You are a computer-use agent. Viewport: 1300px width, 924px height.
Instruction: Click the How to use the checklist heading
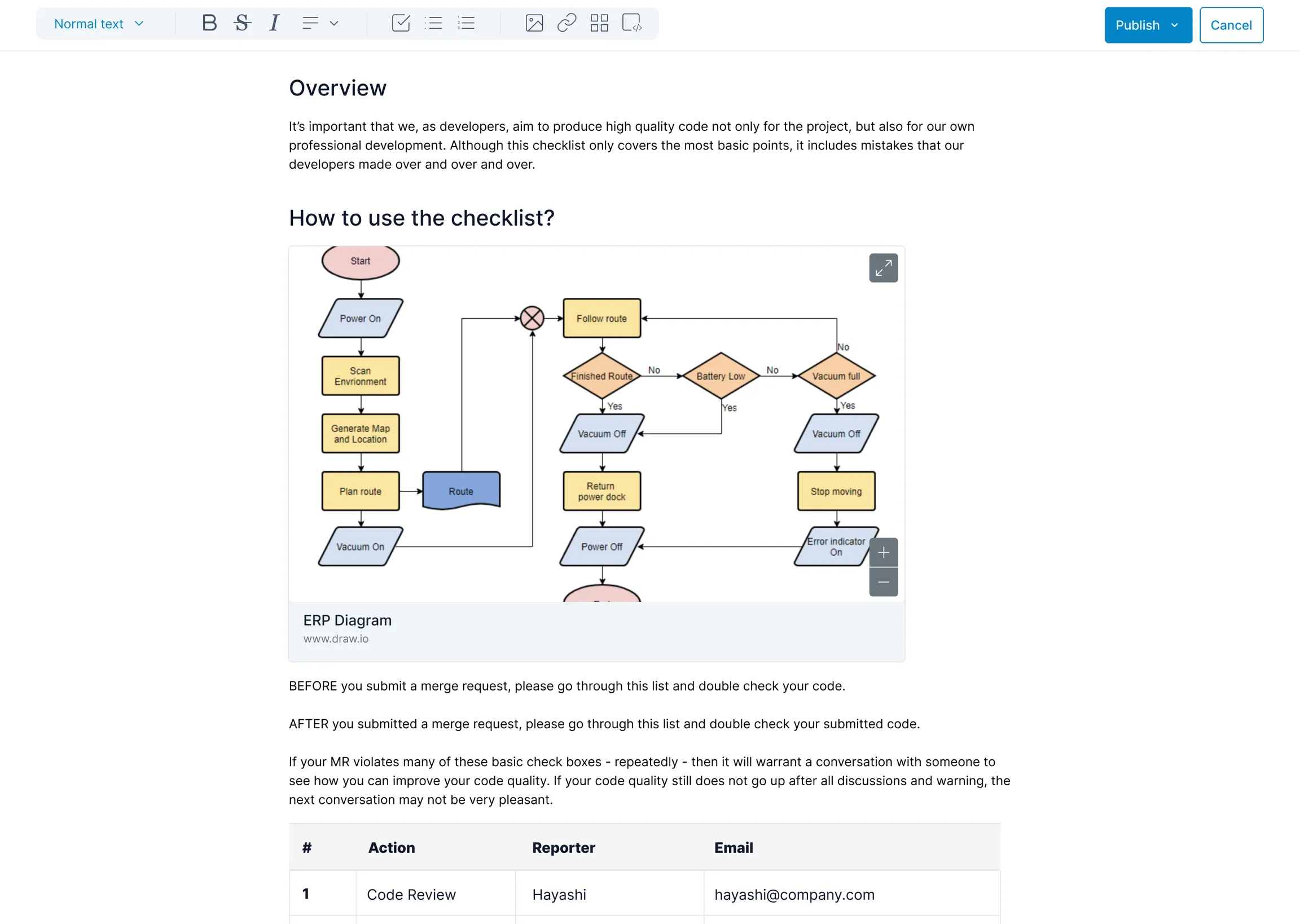421,217
